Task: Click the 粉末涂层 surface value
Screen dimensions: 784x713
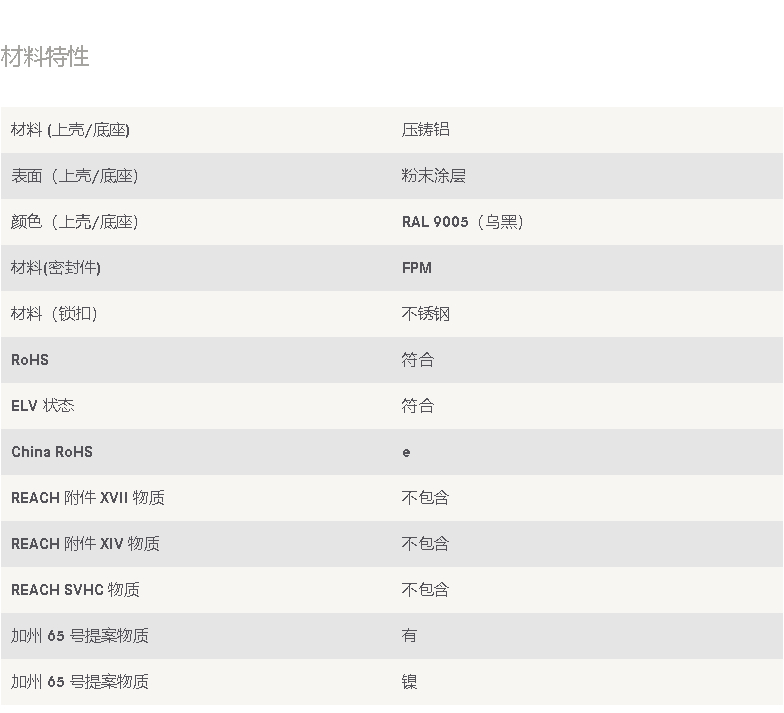Action: coord(433,176)
